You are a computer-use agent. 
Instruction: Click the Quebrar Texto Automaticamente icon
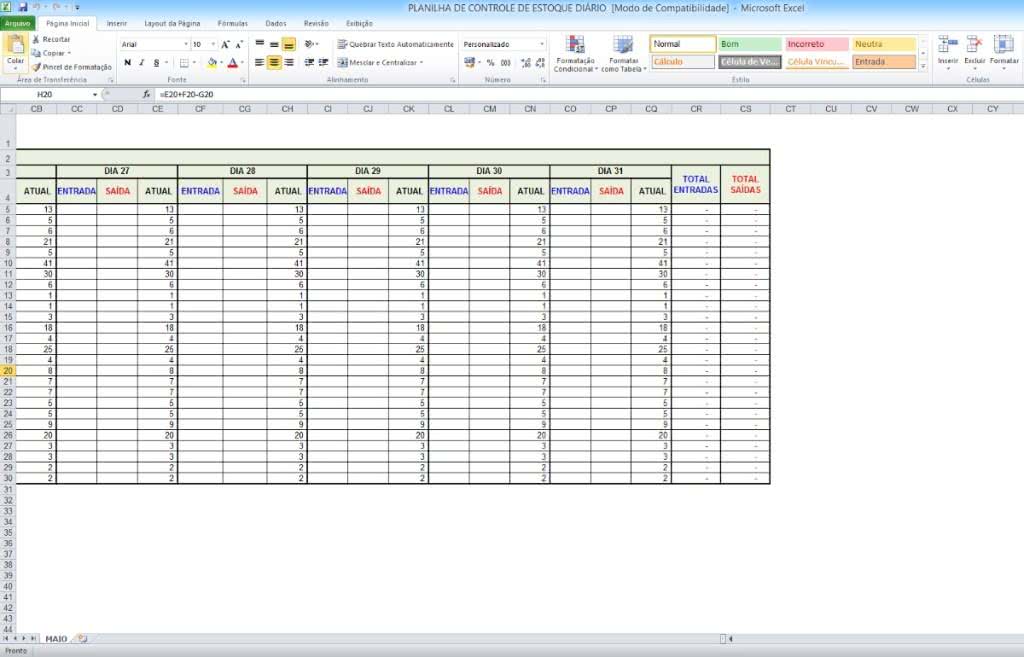(340, 43)
